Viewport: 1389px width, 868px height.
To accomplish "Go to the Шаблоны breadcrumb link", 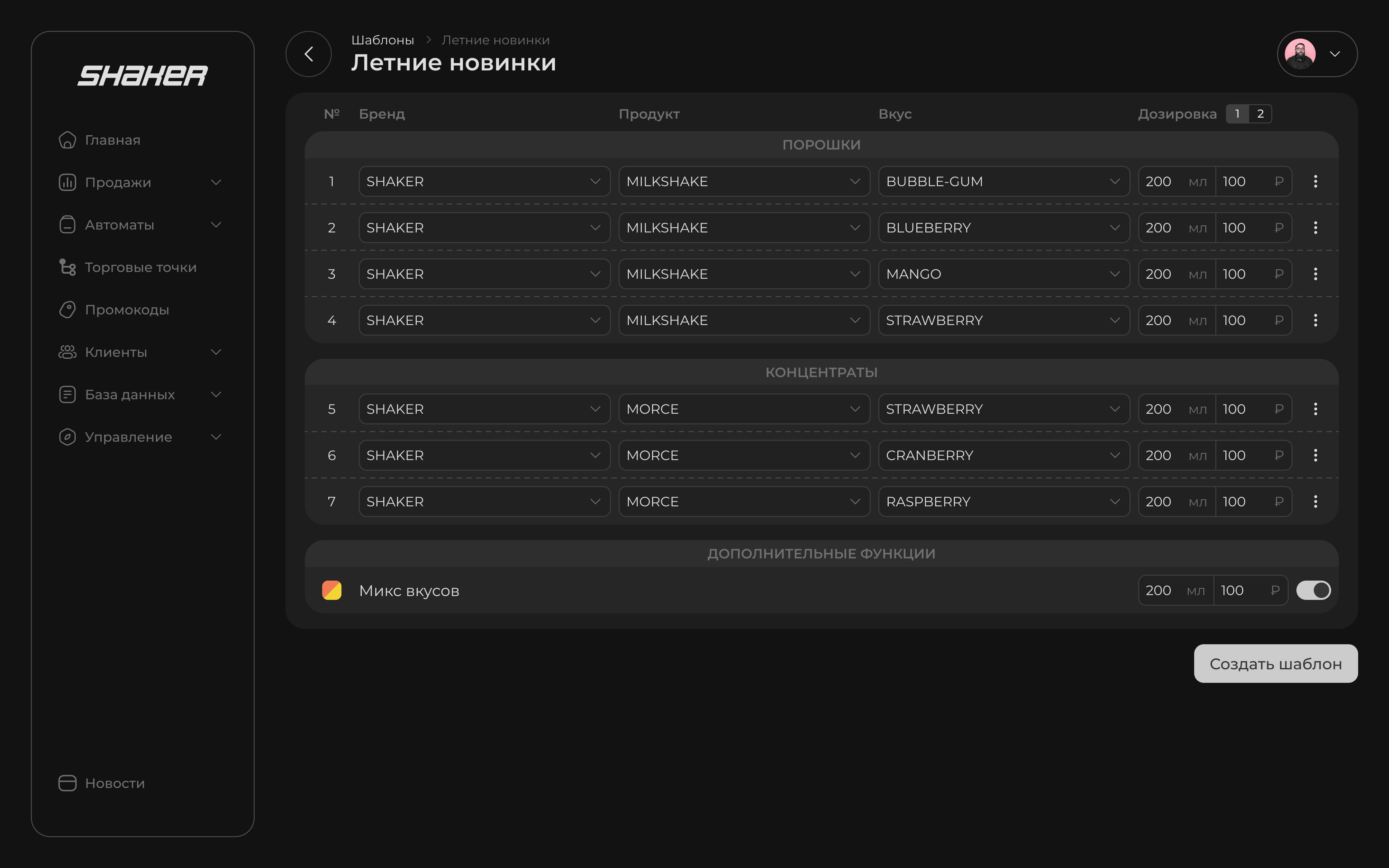I will coord(382,40).
